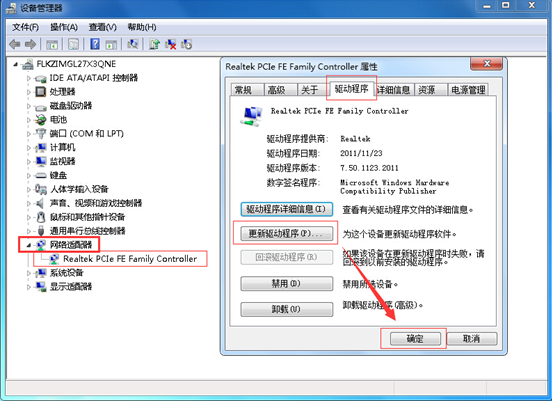This screenshot has height=402, width=552.
Task: Expand the keyboard (键盘) node
Action: point(29,175)
